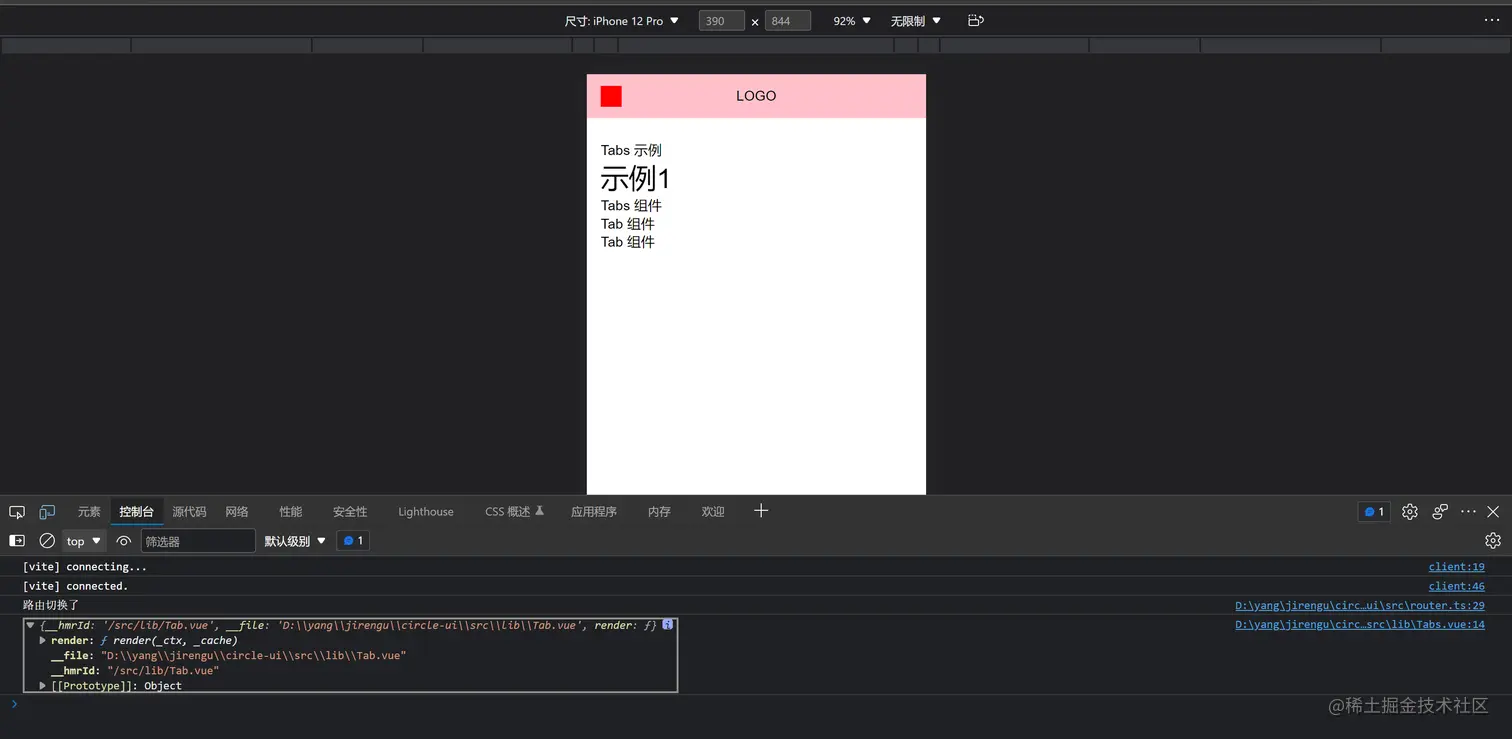Click the clear console icon

coord(47,540)
